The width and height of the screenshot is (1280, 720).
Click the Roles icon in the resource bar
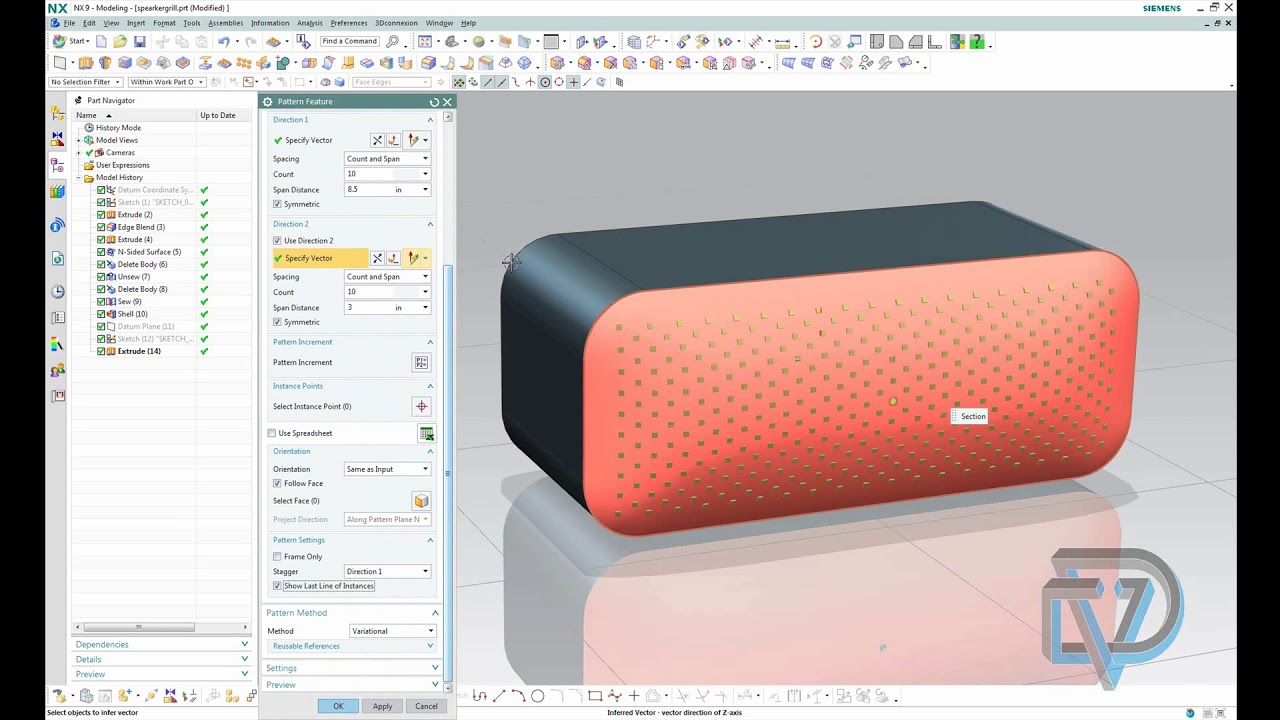point(58,370)
